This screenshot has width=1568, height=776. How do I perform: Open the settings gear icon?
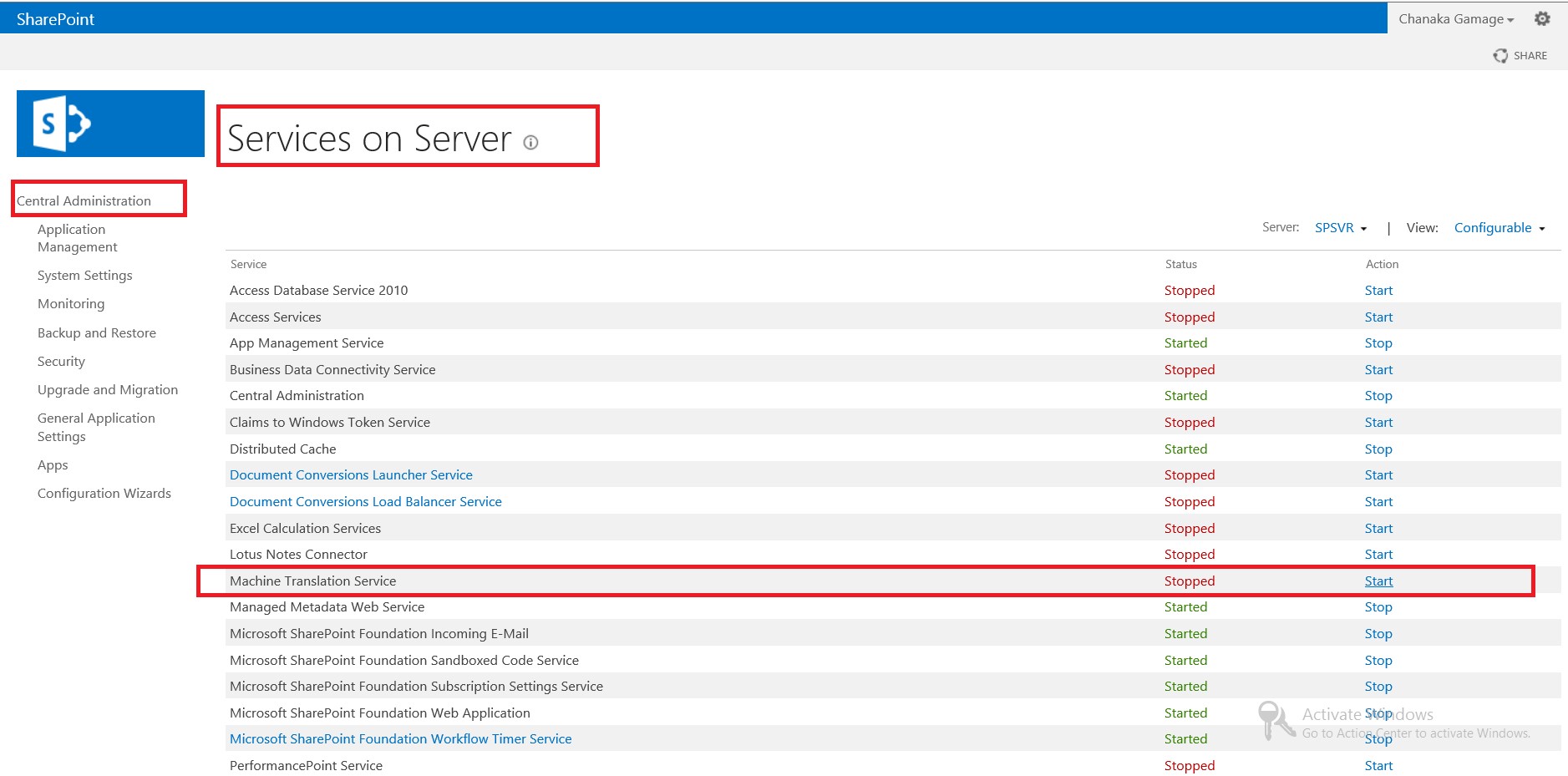pyautogui.click(x=1542, y=18)
